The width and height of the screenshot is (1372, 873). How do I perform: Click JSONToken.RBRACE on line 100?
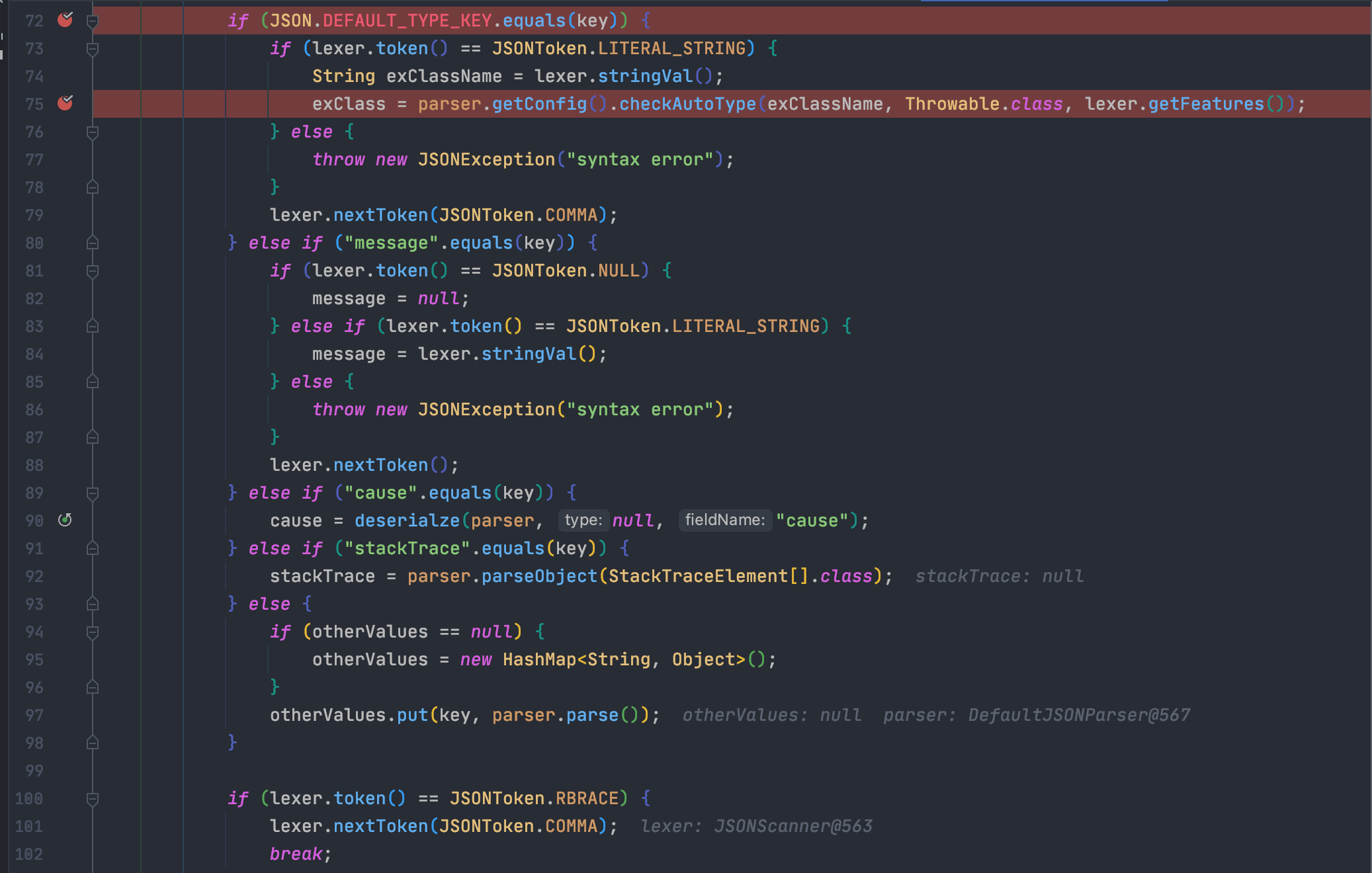pos(534,798)
